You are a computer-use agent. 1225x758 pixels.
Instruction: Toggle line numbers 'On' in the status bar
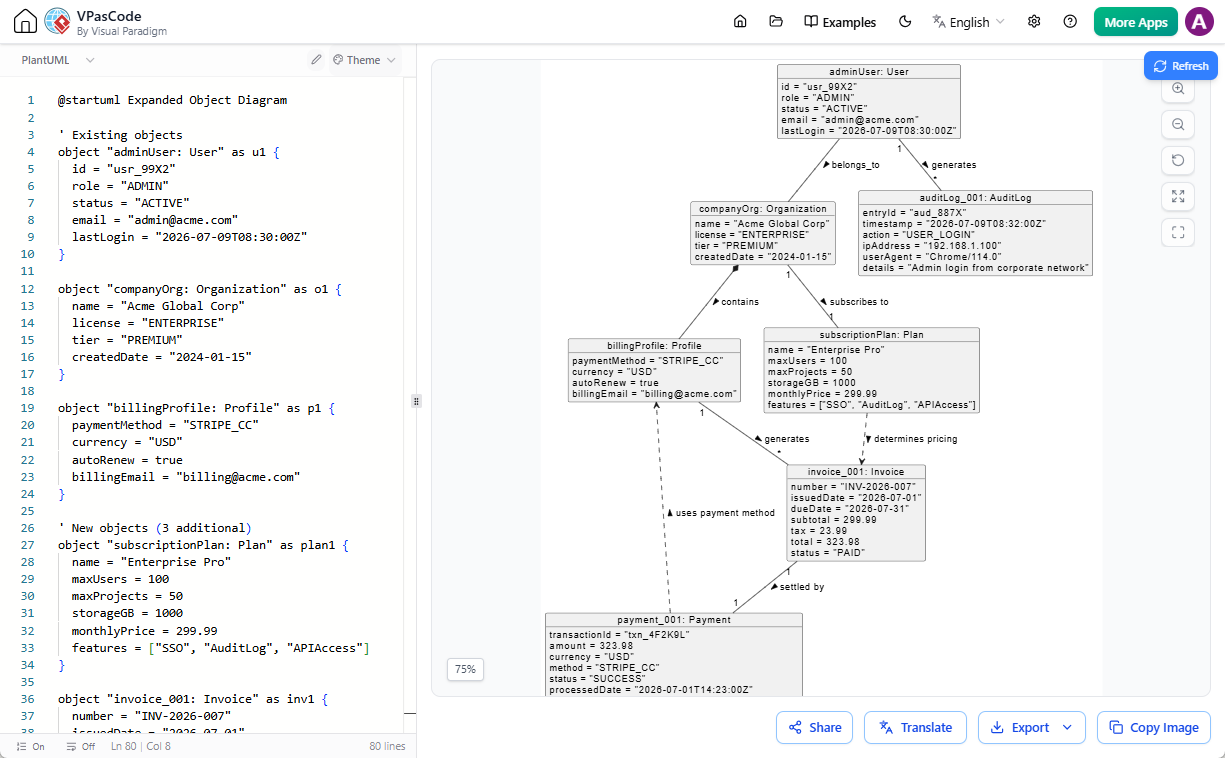pos(31,746)
